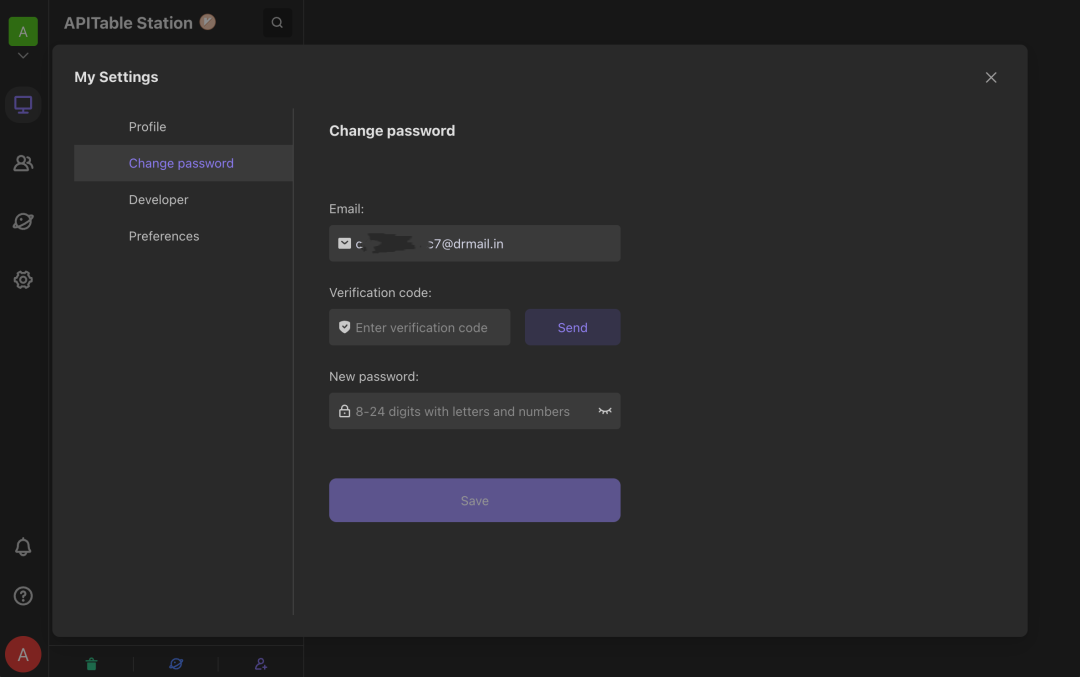Open the trash bin at bottom
Image resolution: width=1080 pixels, height=677 pixels.
click(91, 664)
